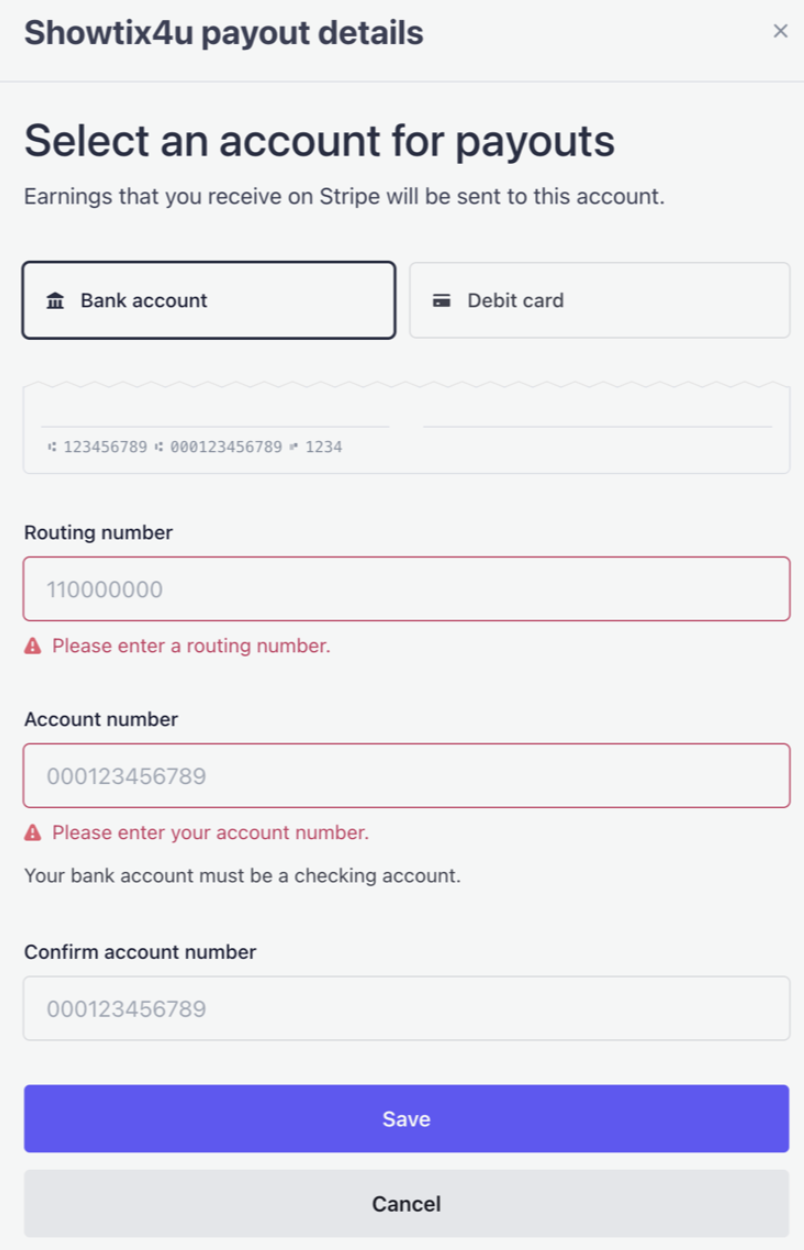Select the Debit card payout option

(x=600, y=300)
